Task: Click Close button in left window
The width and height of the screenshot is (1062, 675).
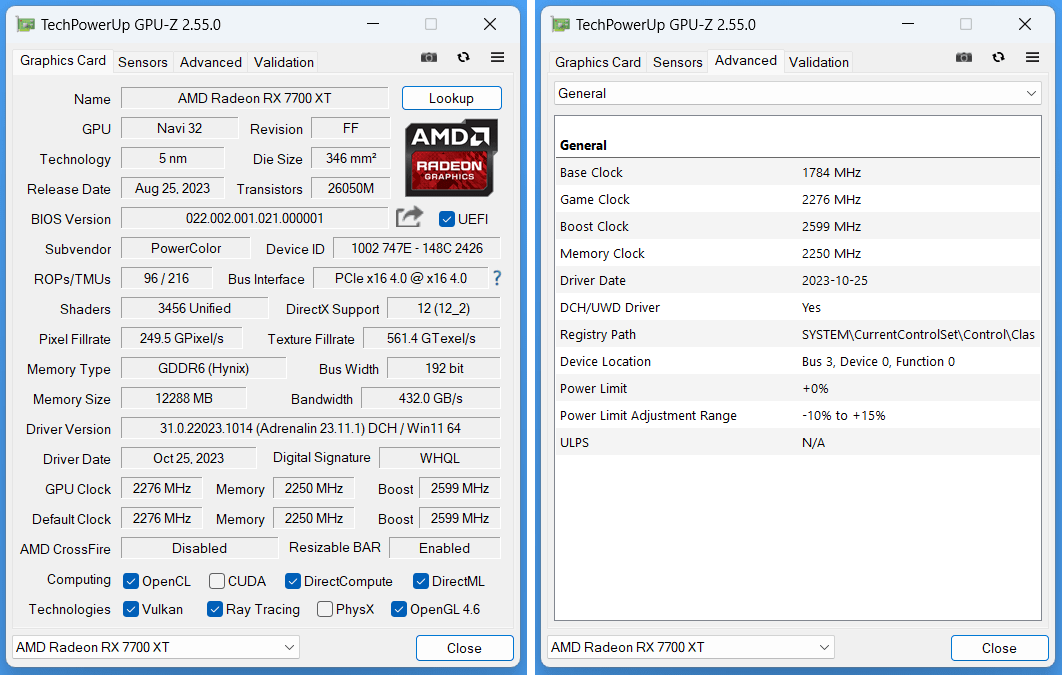Action: [x=464, y=648]
